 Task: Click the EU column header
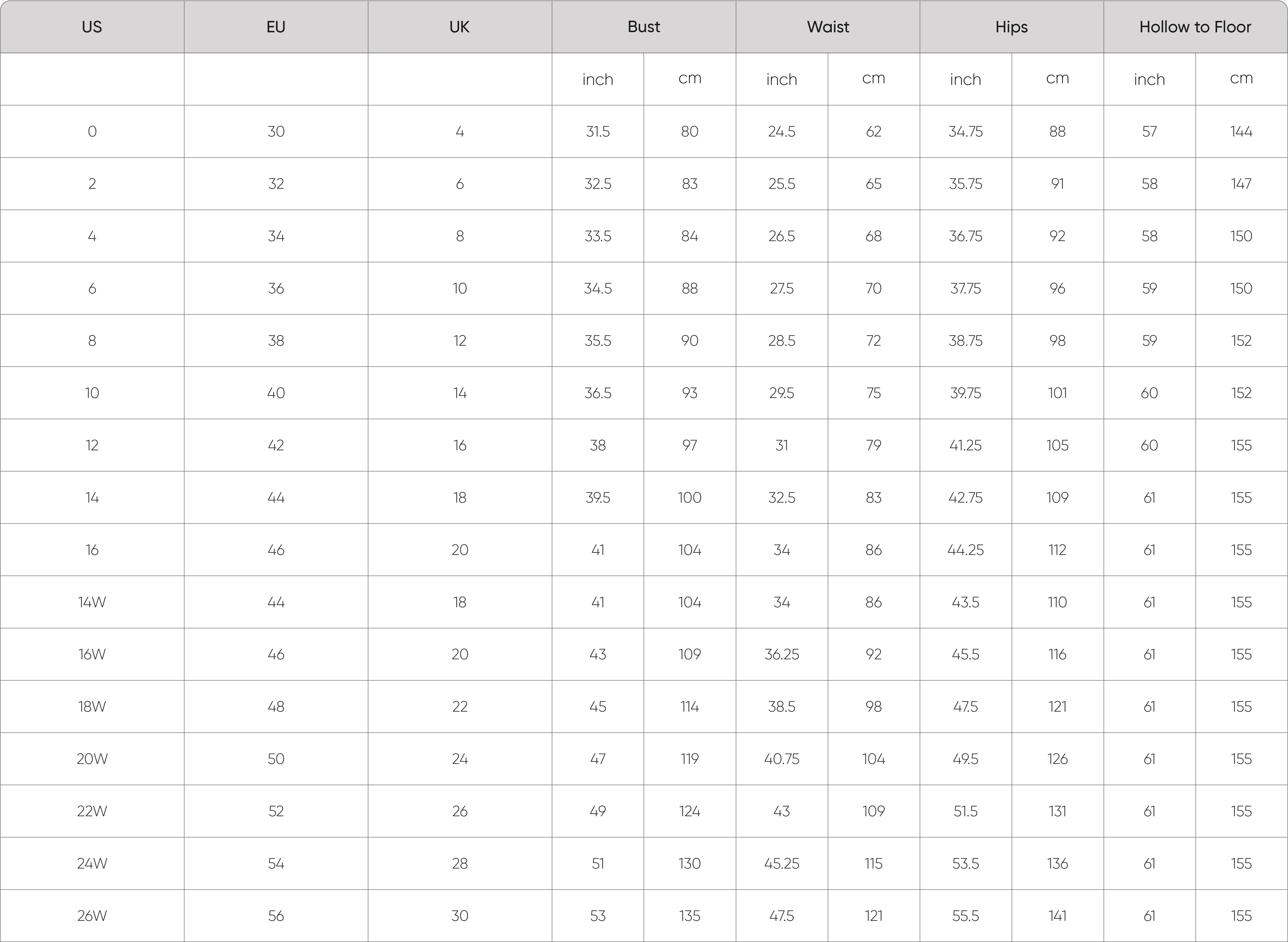pyautogui.click(x=276, y=27)
